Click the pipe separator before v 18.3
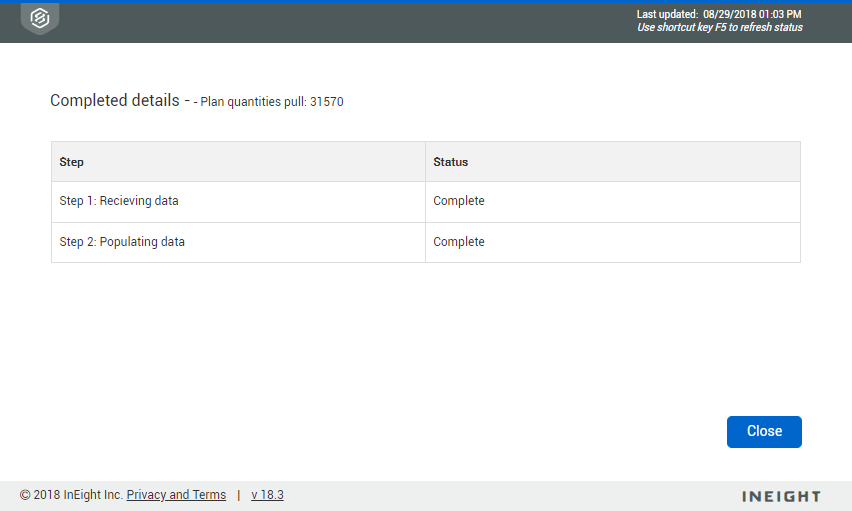The height and width of the screenshot is (511, 852). 238,495
